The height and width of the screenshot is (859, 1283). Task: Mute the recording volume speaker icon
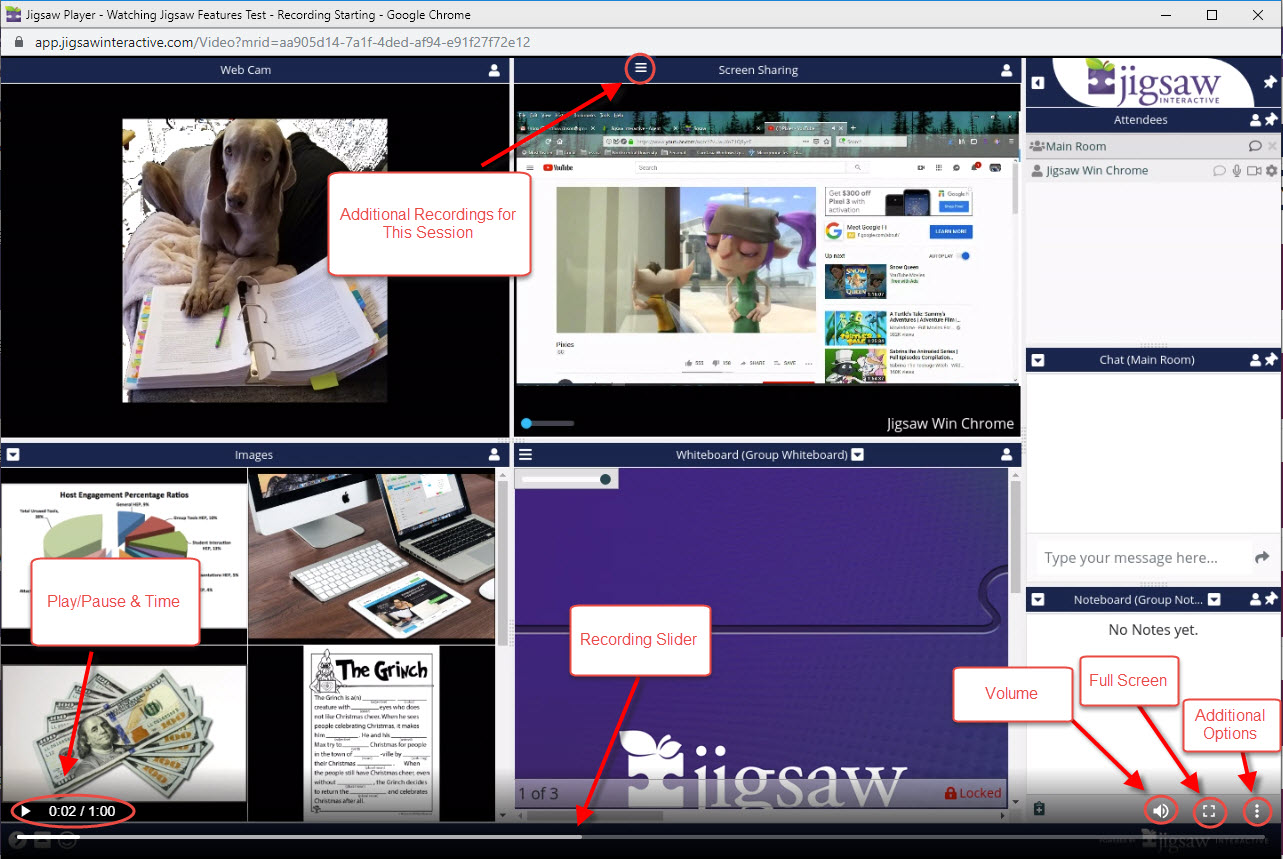point(1160,810)
